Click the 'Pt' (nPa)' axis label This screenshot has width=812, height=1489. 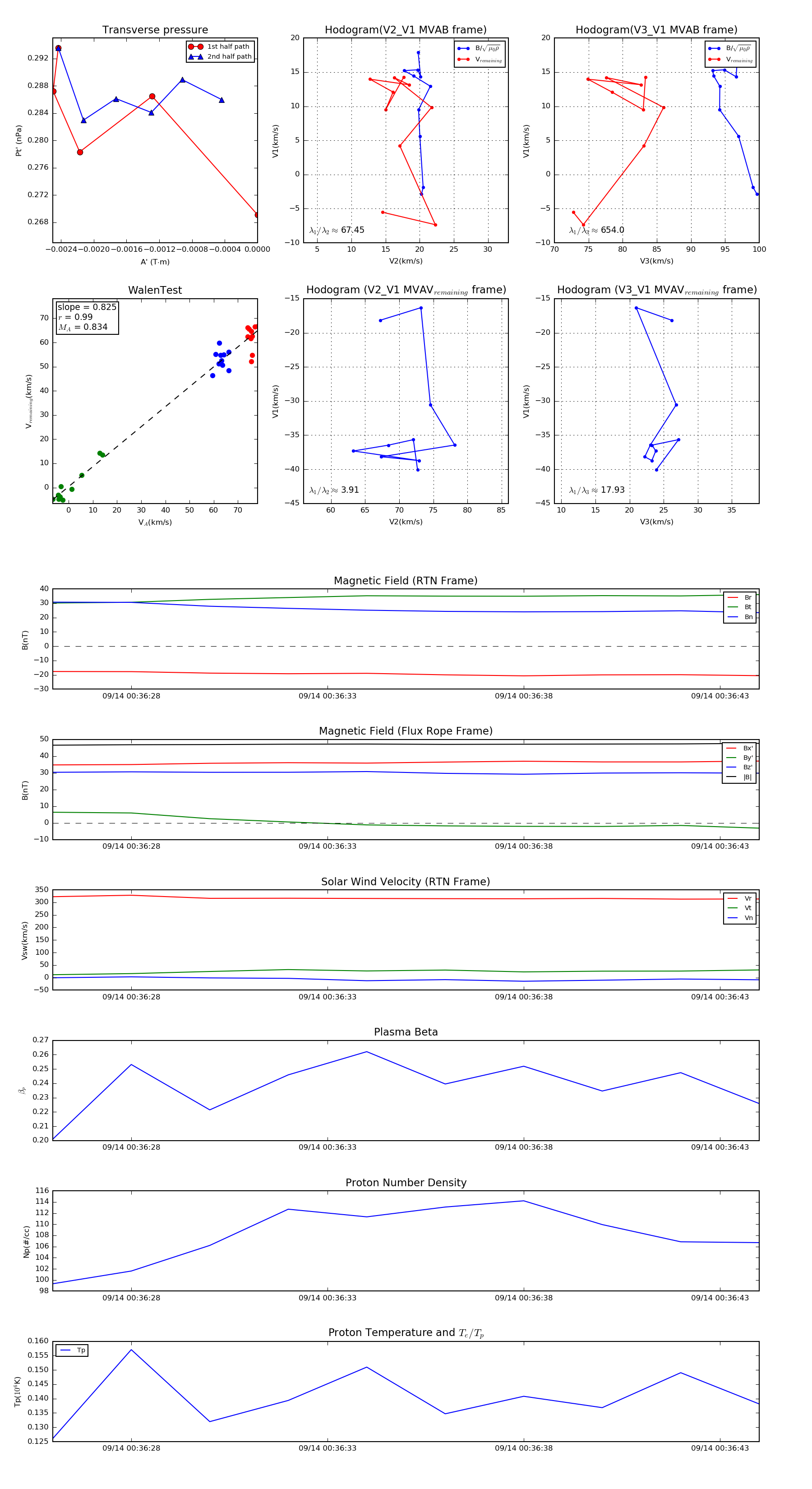pos(18,140)
